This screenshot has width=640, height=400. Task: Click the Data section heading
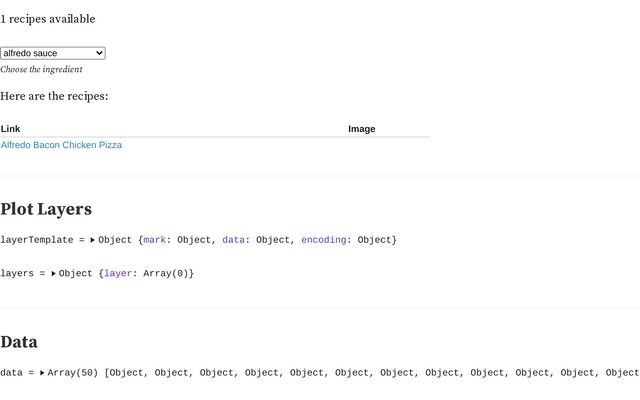[x=19, y=342]
